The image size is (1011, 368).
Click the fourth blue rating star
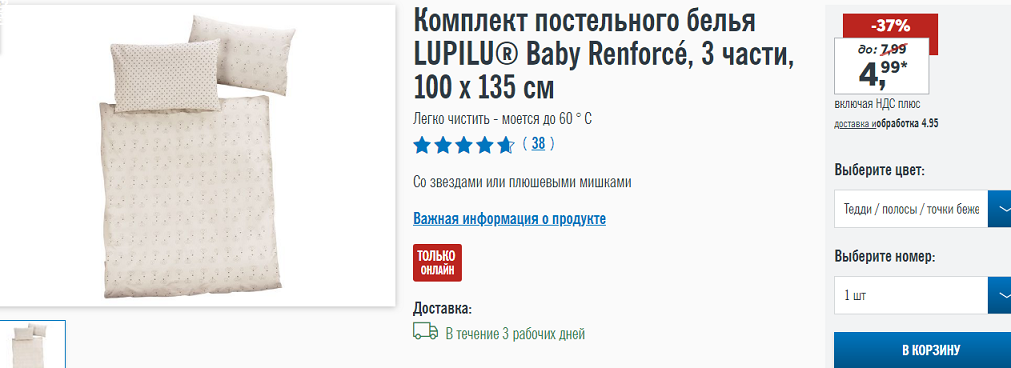[485, 145]
